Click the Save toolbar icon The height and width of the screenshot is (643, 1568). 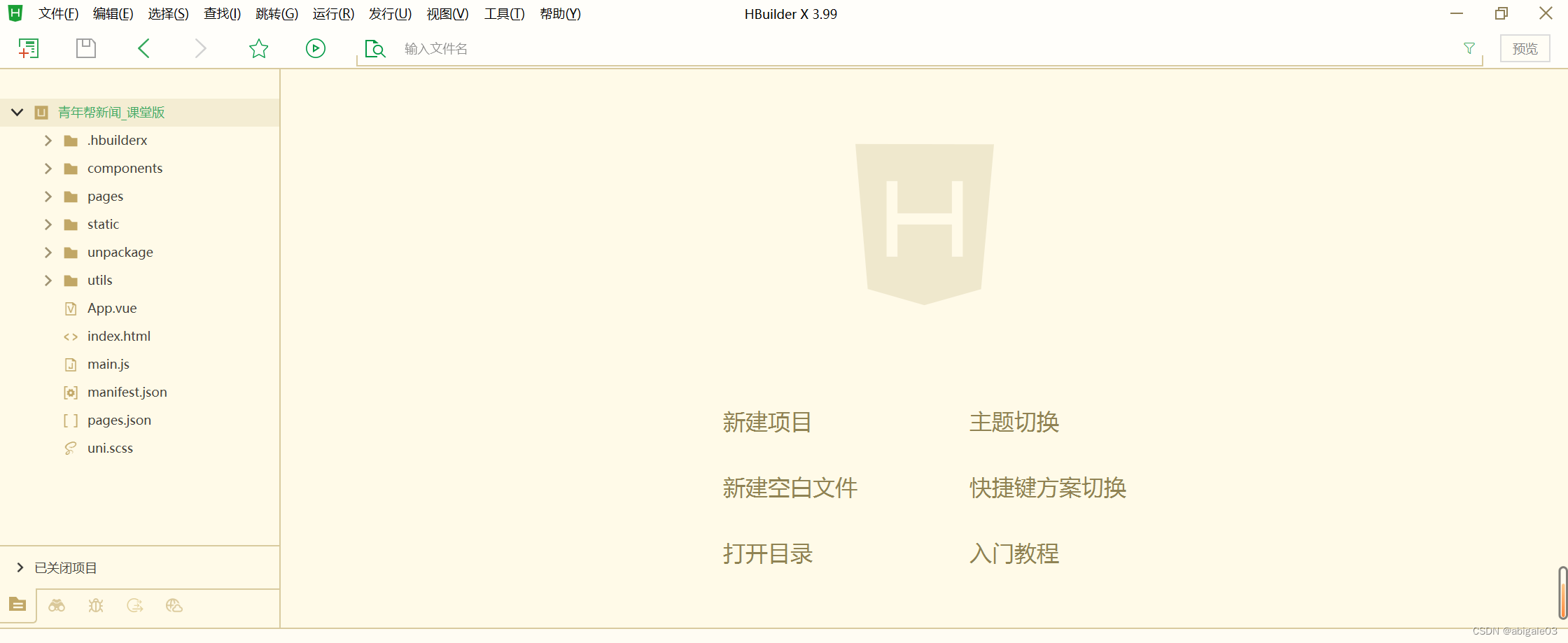(85, 48)
